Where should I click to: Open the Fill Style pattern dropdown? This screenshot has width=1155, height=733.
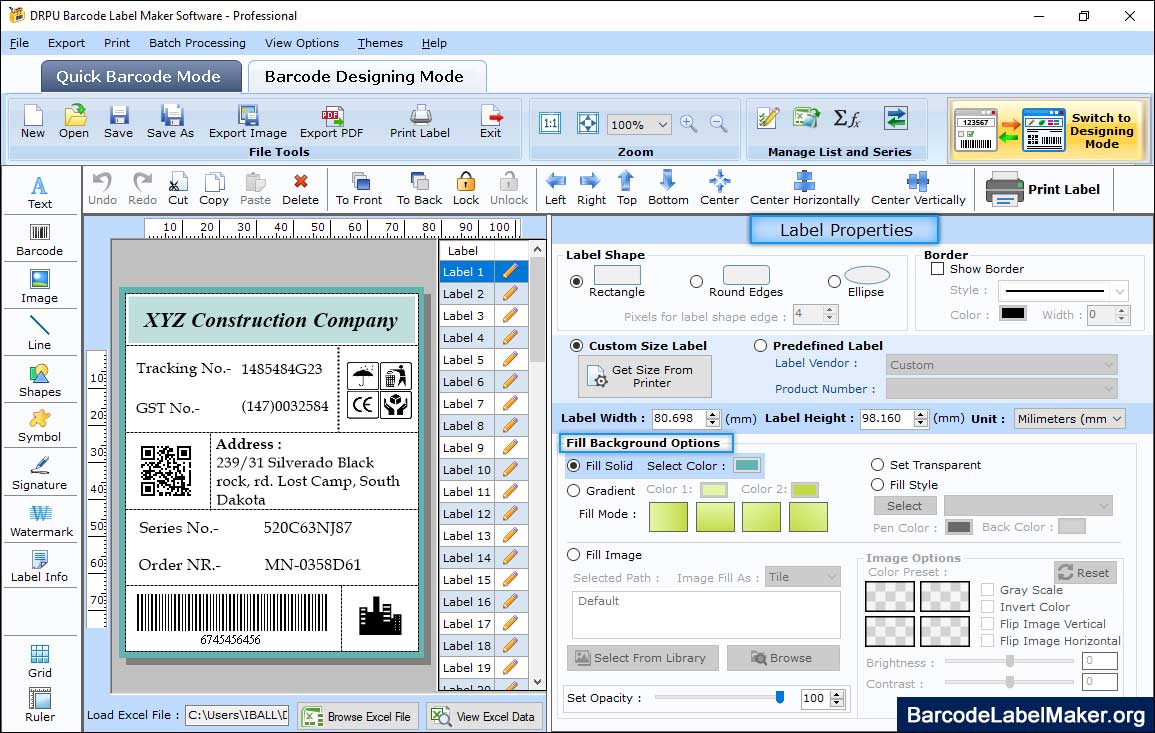coord(1028,505)
